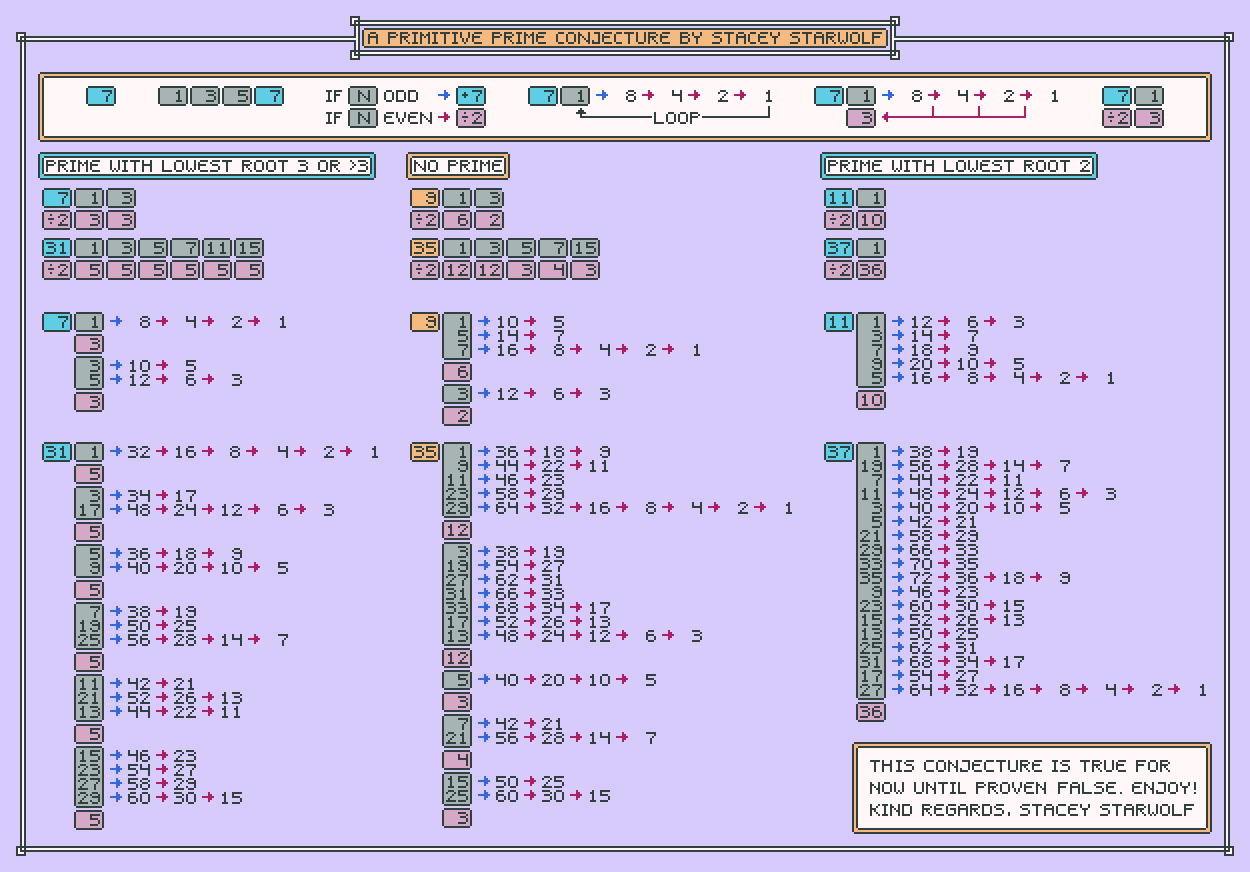Click the orange 9 box beside 10→5 chain
Viewport: 1250px width, 872px height.
pyautogui.click(x=424, y=322)
